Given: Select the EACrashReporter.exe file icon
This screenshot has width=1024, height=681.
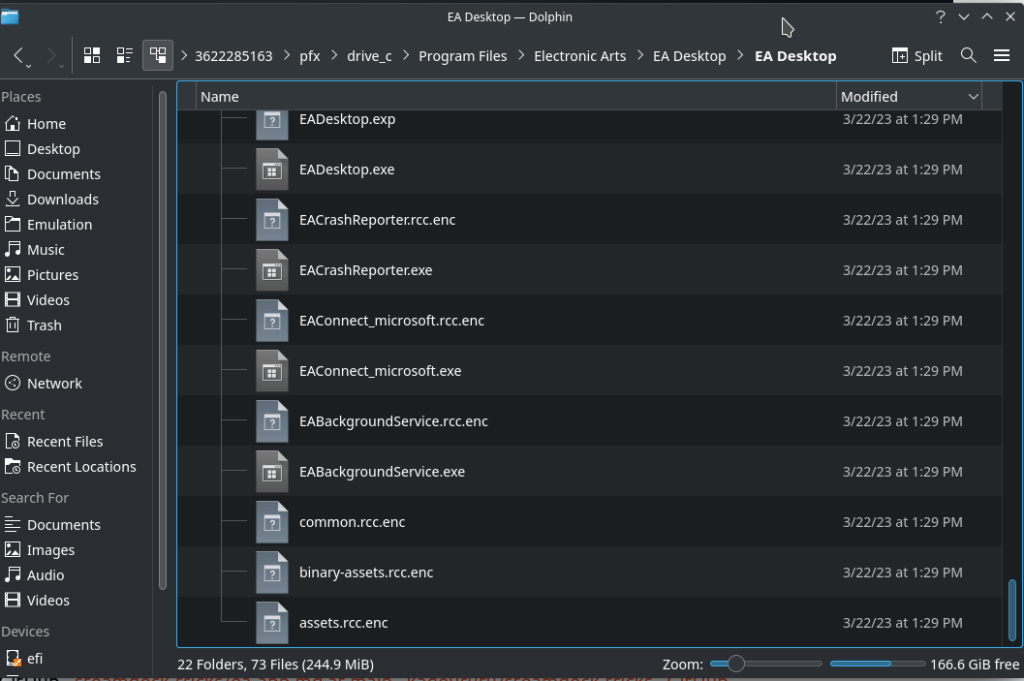Looking at the screenshot, I should coord(271,271).
